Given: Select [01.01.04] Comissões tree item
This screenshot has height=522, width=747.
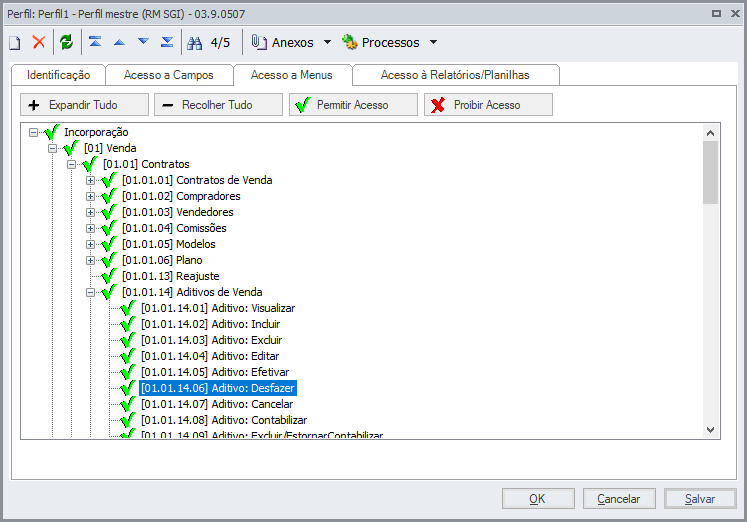Looking at the screenshot, I should click(174, 228).
